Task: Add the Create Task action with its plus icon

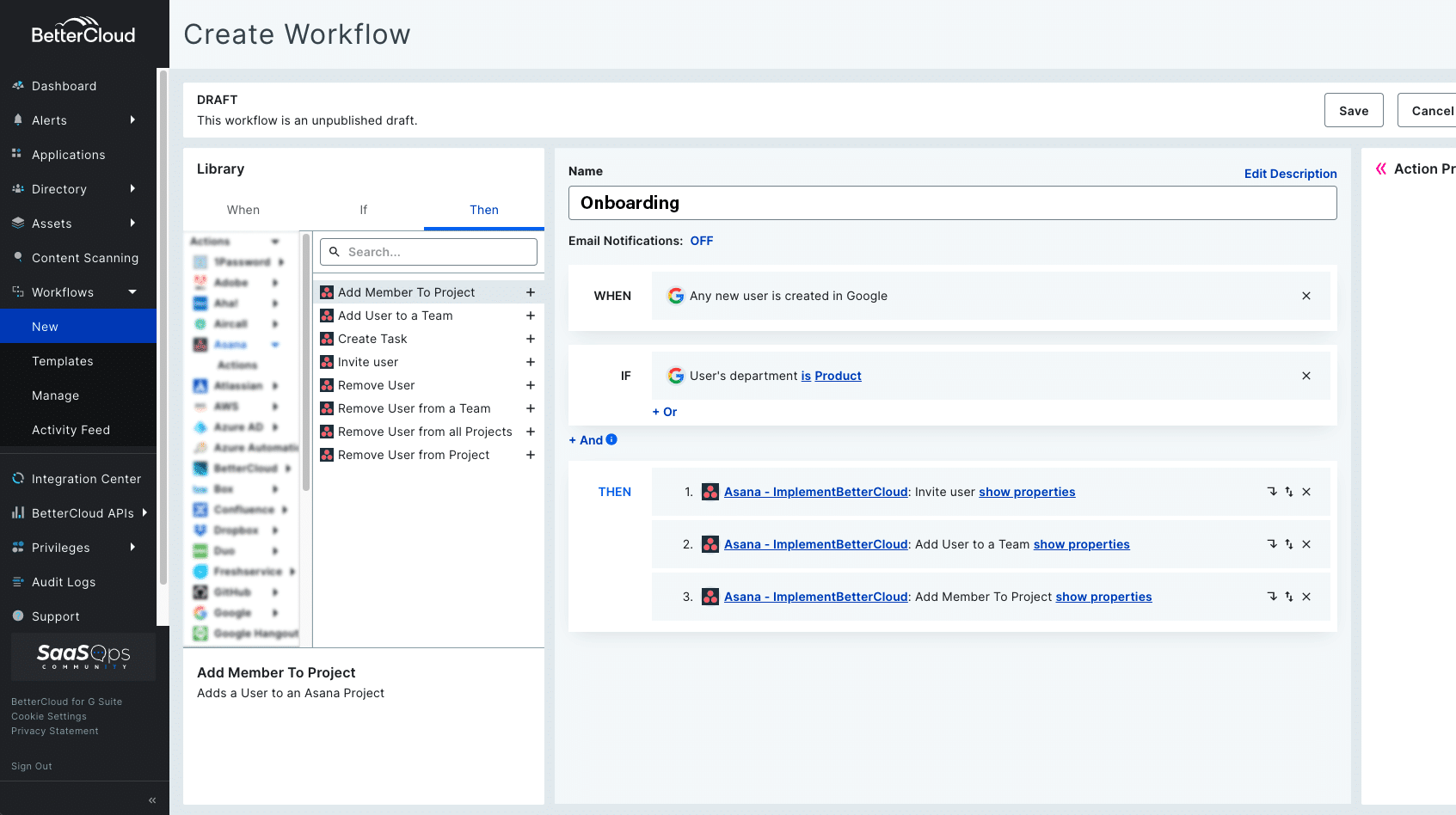Action: pyautogui.click(x=531, y=339)
